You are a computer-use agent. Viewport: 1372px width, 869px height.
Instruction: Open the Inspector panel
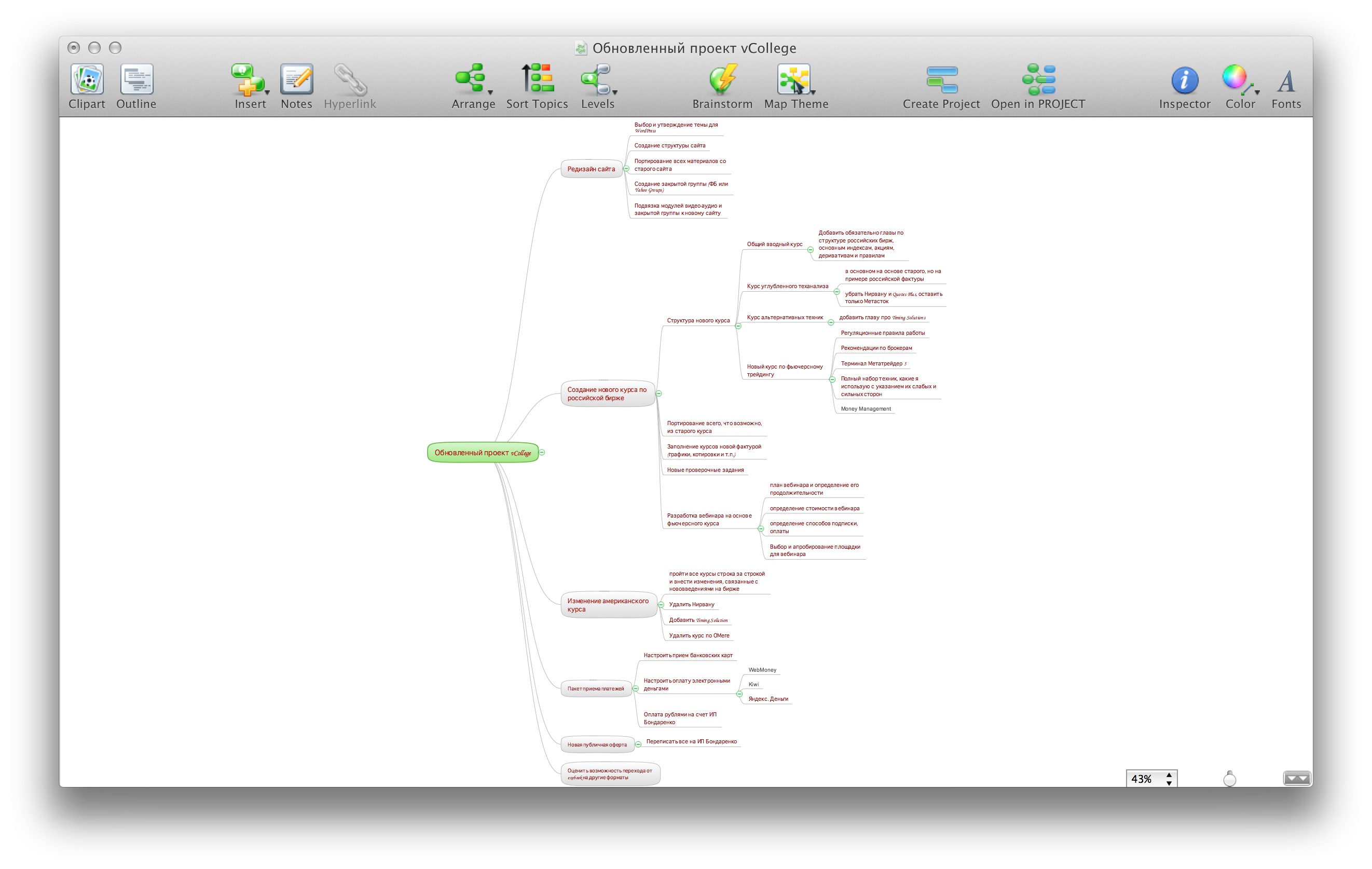(x=1185, y=79)
